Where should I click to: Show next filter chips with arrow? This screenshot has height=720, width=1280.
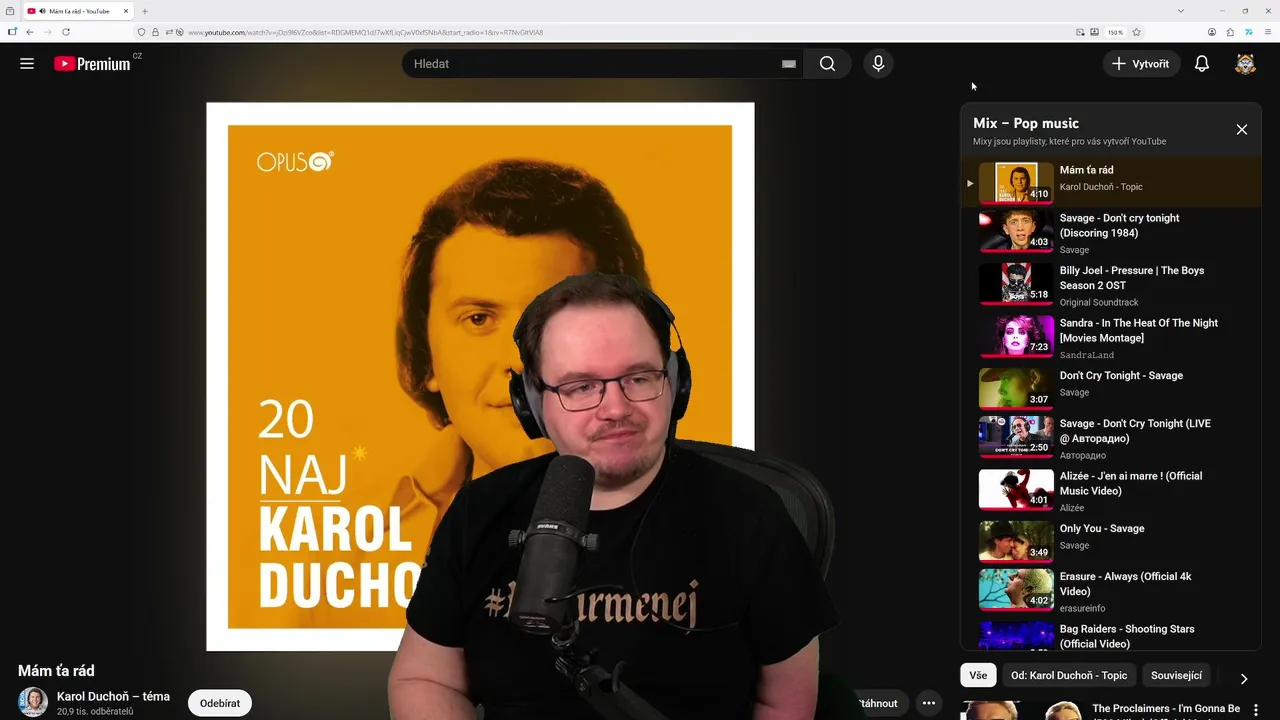(x=1243, y=678)
